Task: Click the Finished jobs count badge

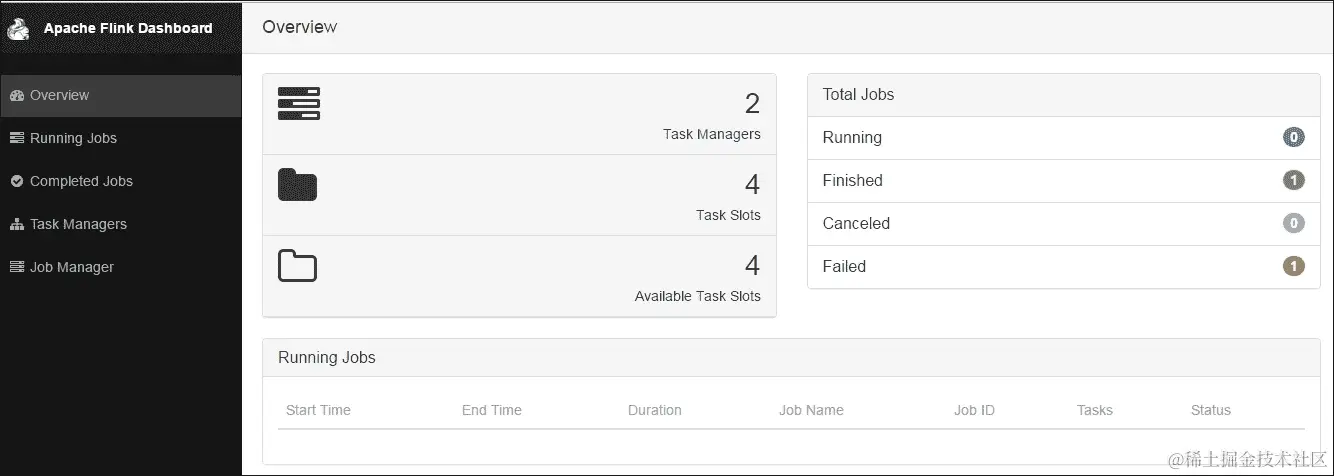Action: click(1293, 180)
